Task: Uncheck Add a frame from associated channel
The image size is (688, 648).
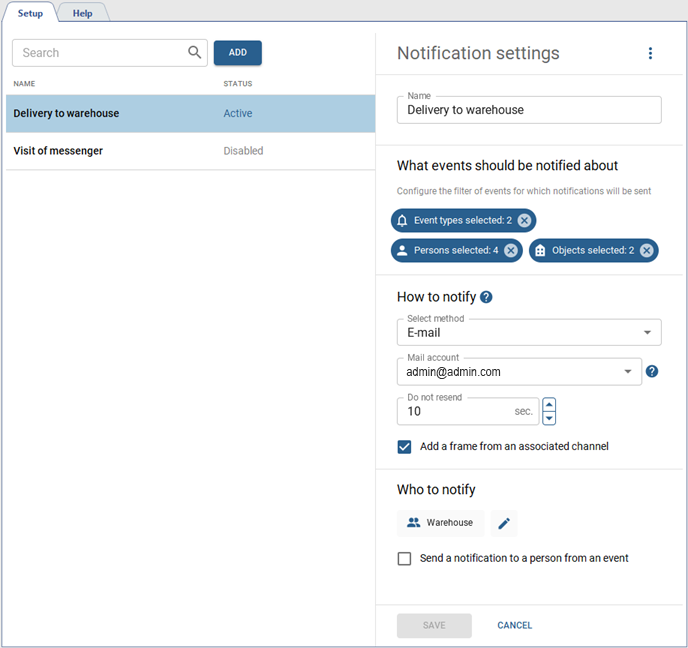Action: pos(405,447)
